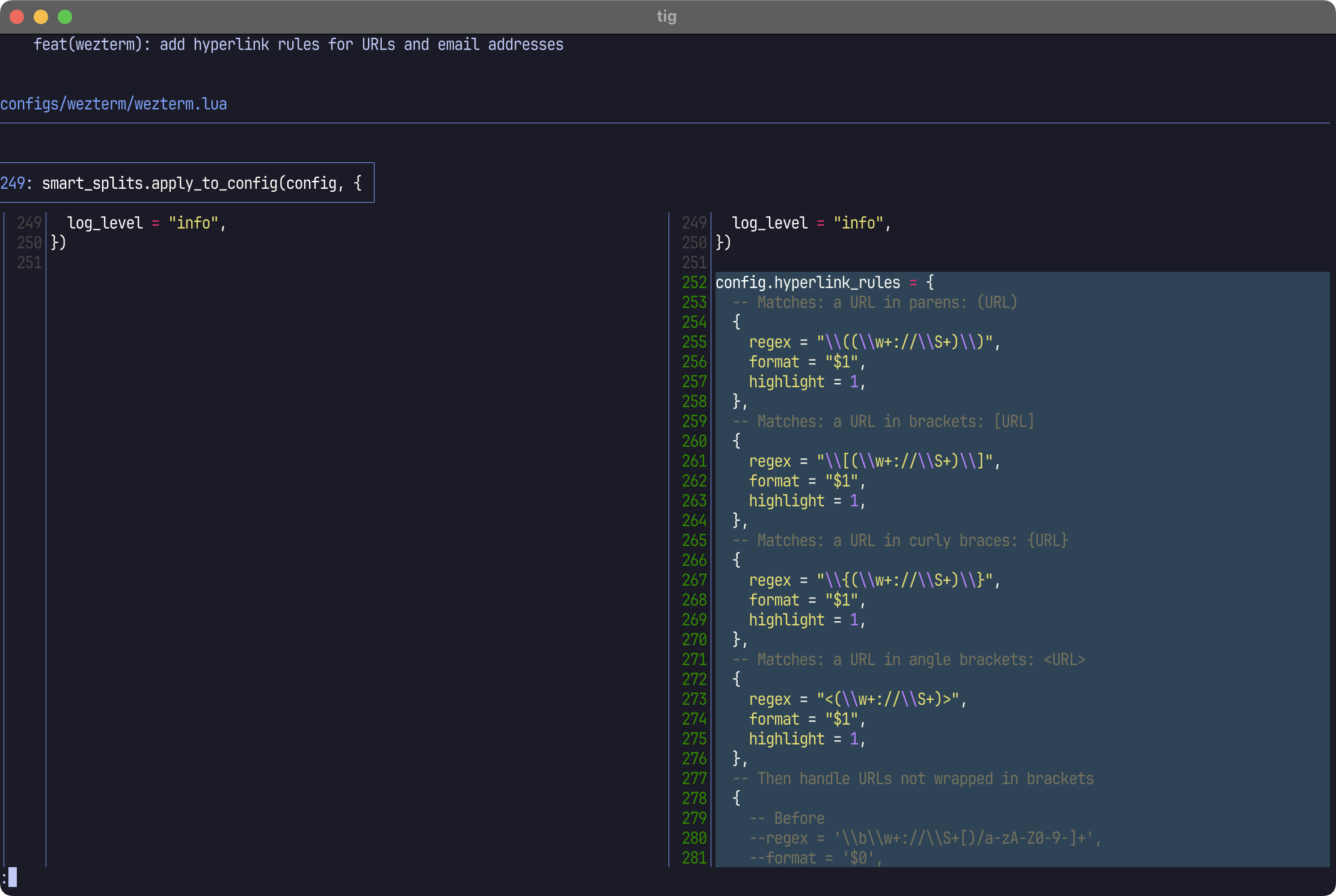The image size is (1336, 896).
Task: Click comment 'Matches: a URL in parens: (URL)'
Action: [875, 302]
